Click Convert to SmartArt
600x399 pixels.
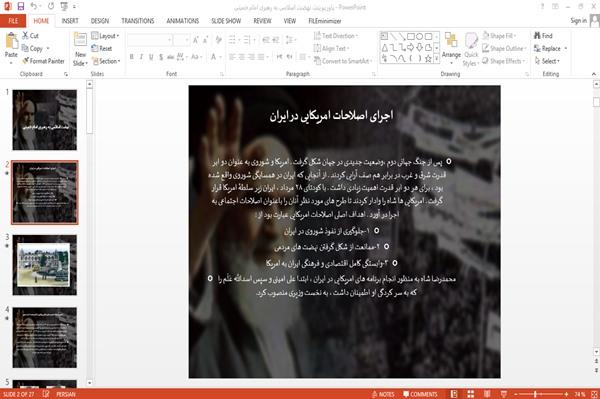click(342, 61)
